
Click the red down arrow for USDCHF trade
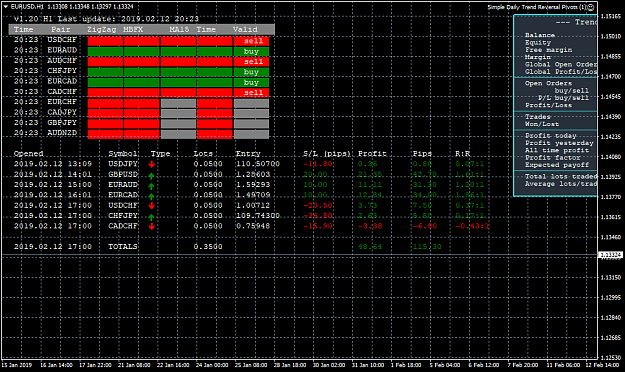151,205
